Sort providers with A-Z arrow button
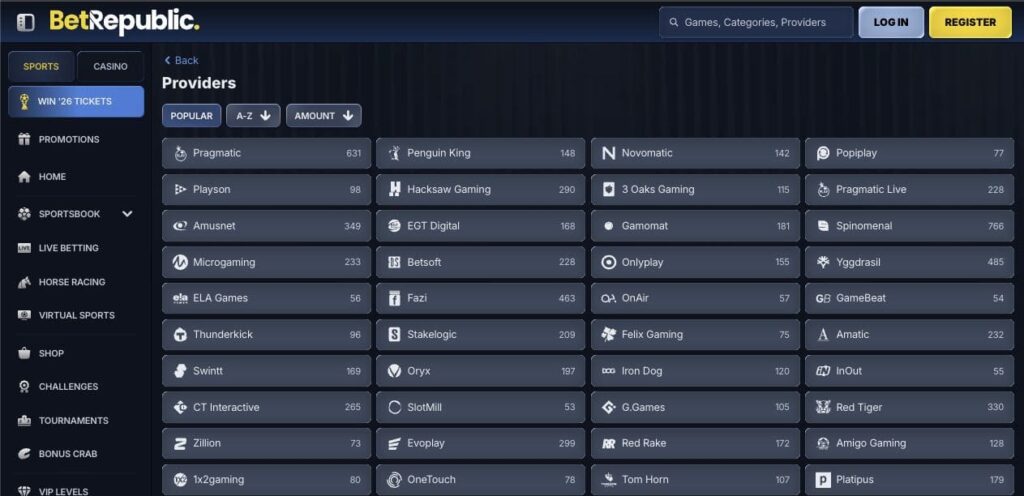Viewport: 1024px width, 496px height. (253, 116)
